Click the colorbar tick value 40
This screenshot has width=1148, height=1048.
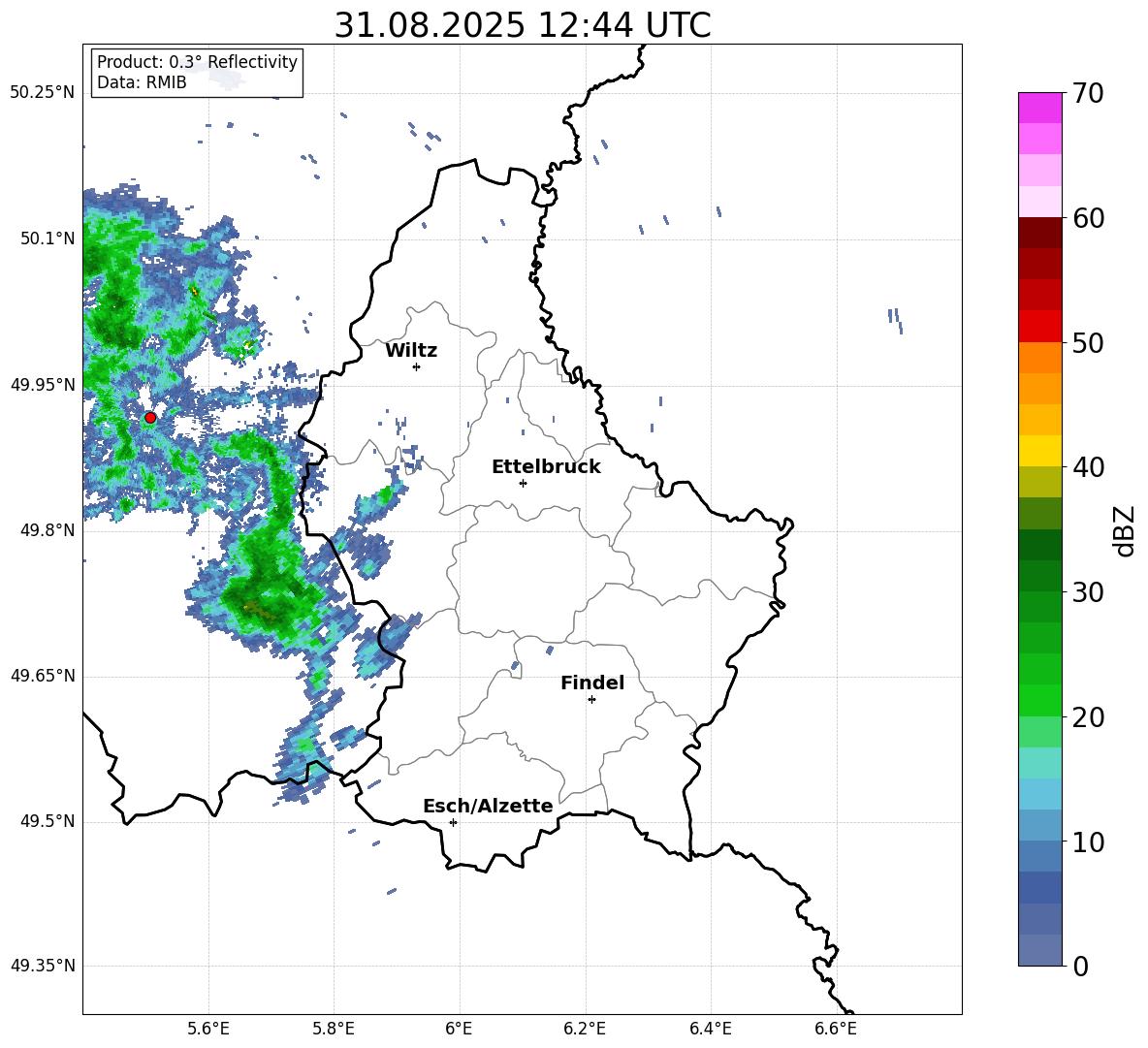pyautogui.click(x=1088, y=467)
